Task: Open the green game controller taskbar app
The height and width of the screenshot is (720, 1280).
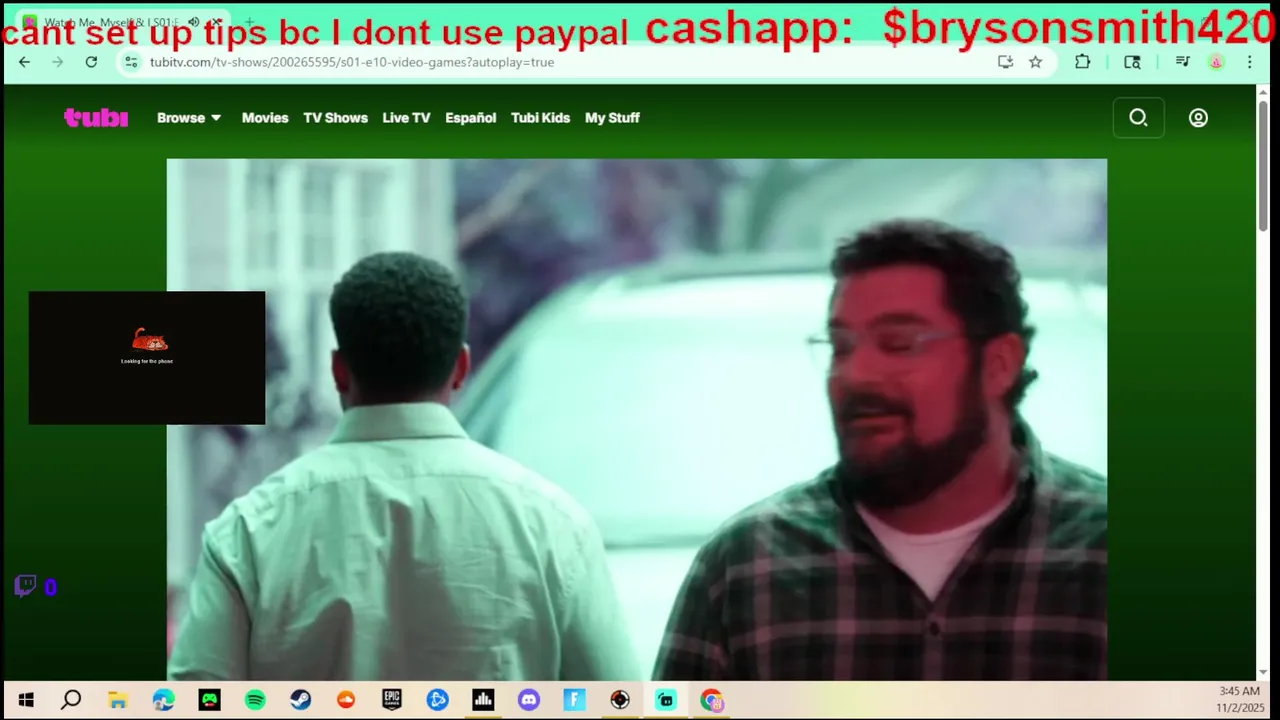Action: click(209, 700)
